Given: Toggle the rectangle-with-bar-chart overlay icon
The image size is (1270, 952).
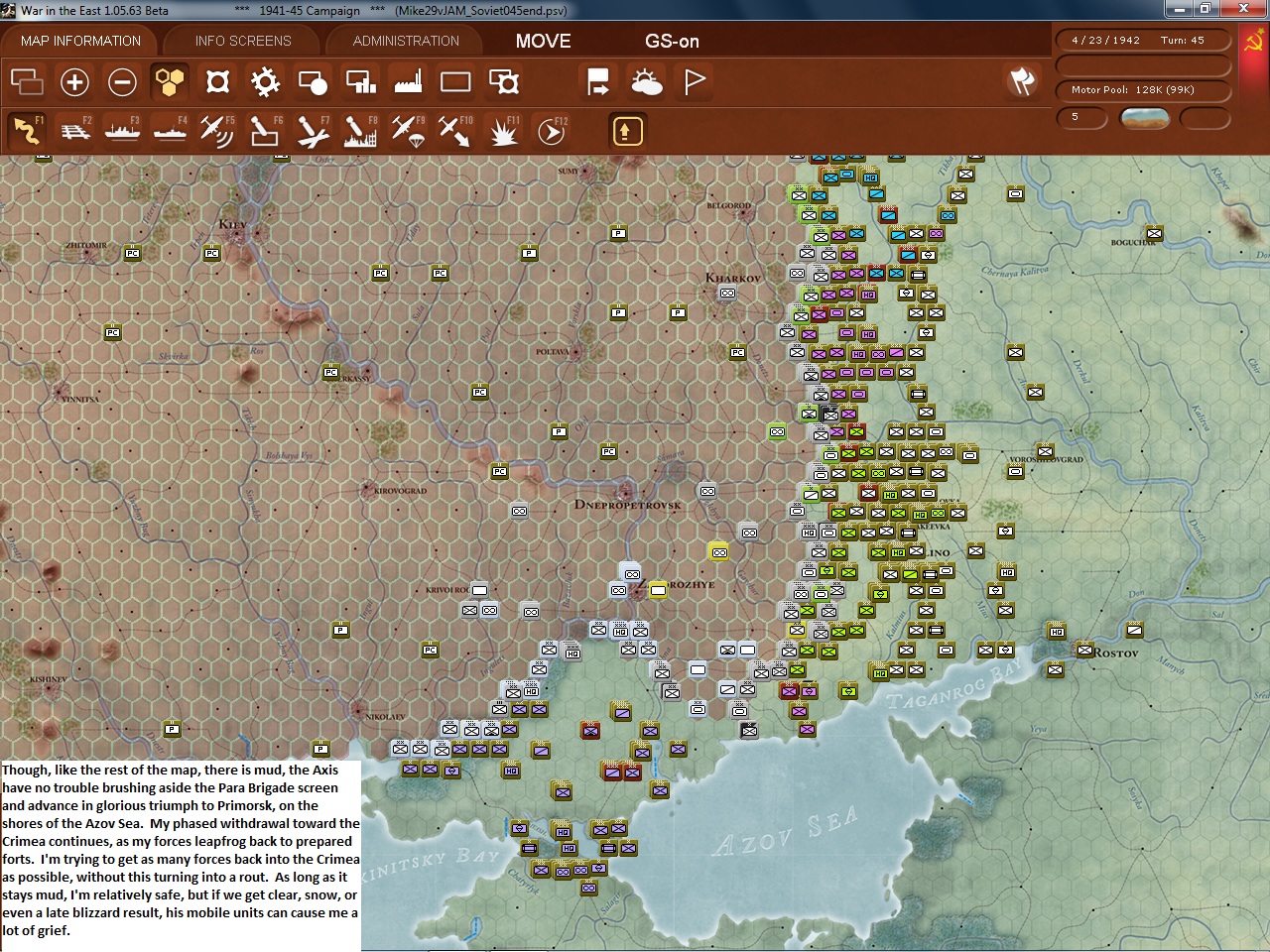Looking at the screenshot, I should point(360,81).
